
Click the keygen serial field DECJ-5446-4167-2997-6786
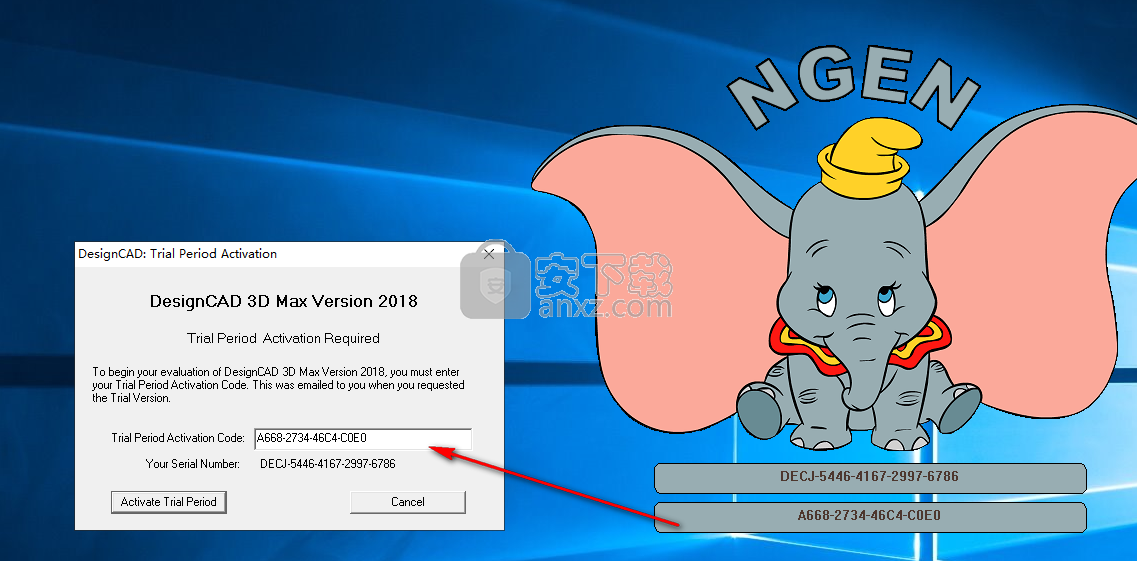tap(870, 478)
